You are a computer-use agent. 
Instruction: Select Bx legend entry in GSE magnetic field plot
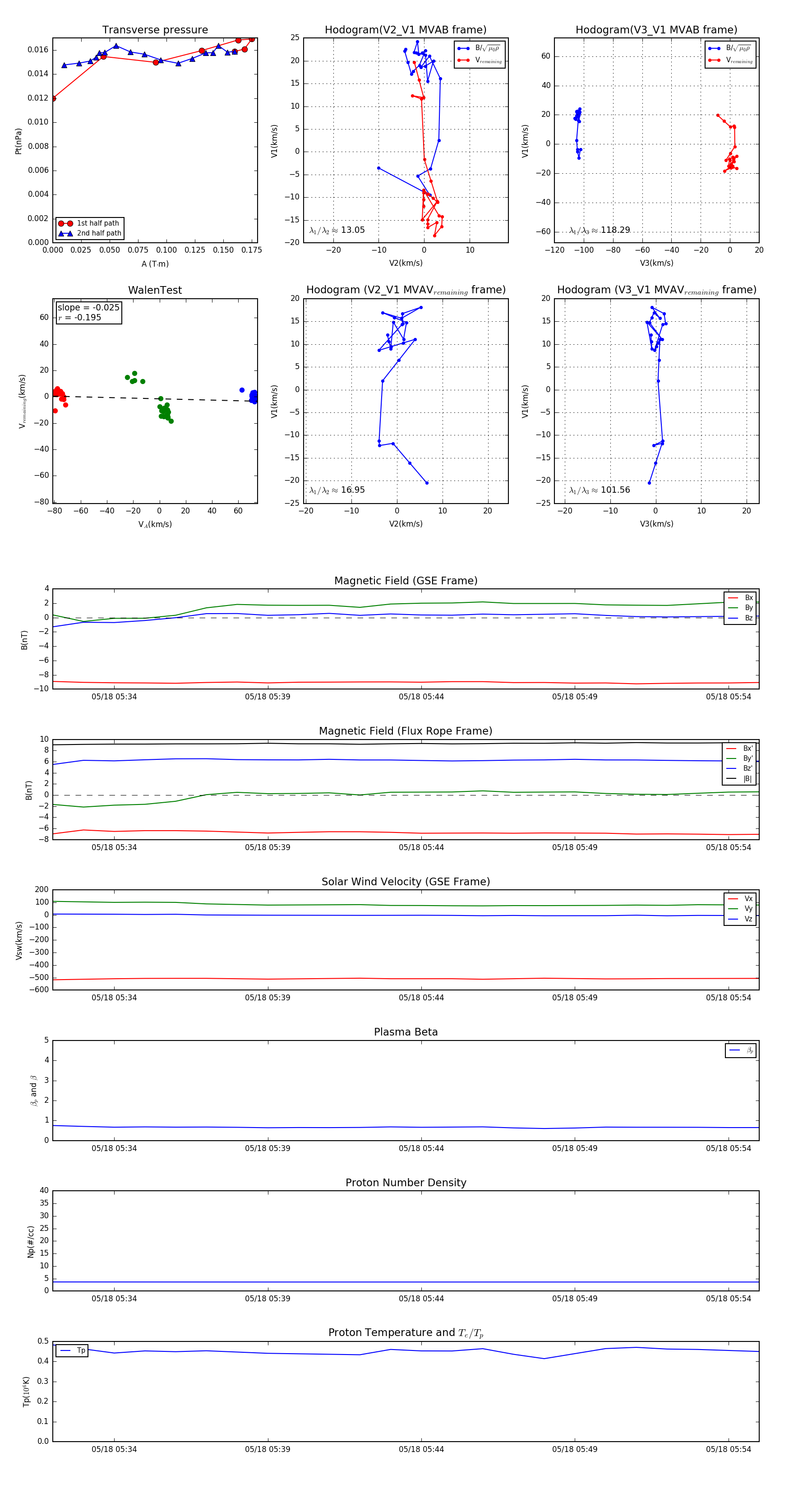tap(740, 598)
